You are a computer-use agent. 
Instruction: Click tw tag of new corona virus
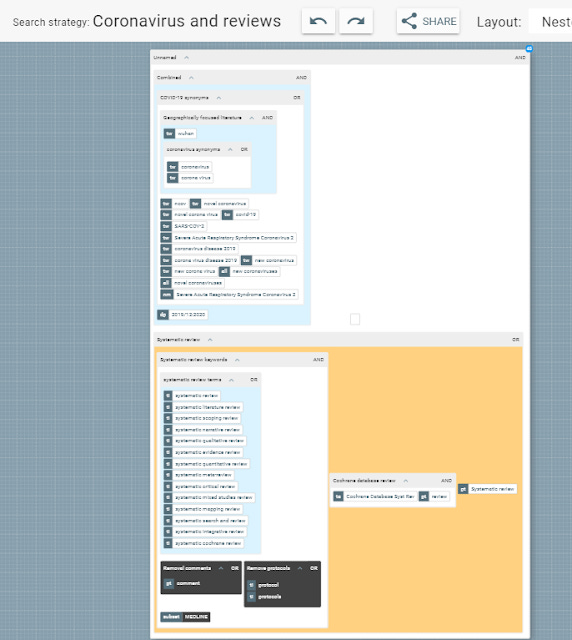166,271
